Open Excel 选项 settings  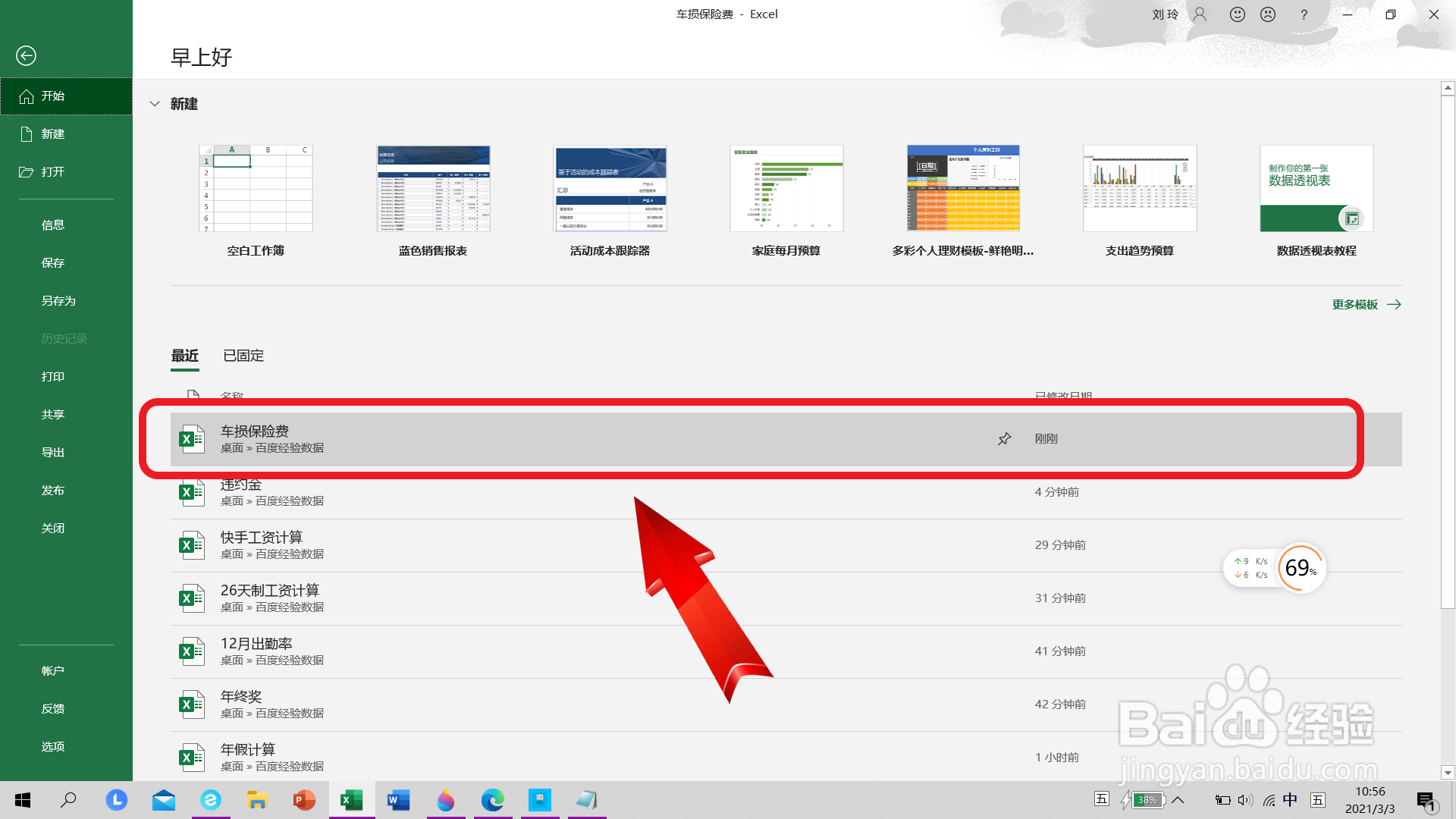(66, 747)
